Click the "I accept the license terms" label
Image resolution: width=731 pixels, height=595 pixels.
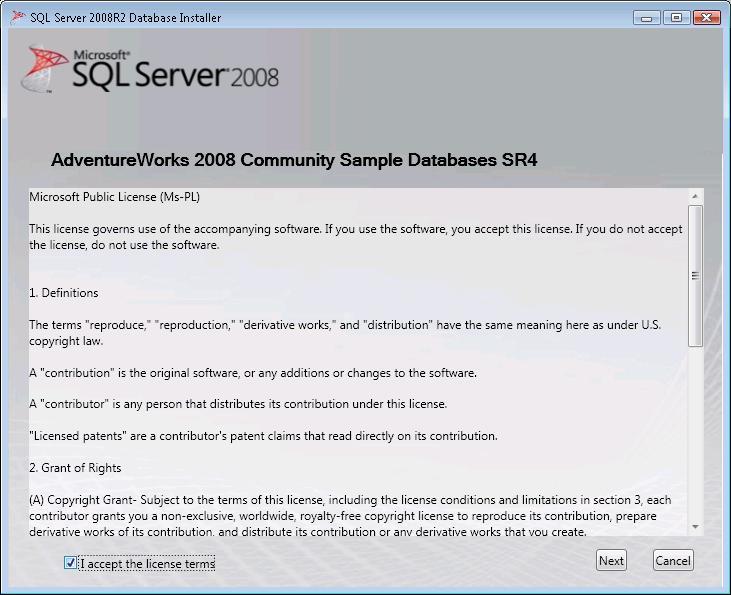147,564
